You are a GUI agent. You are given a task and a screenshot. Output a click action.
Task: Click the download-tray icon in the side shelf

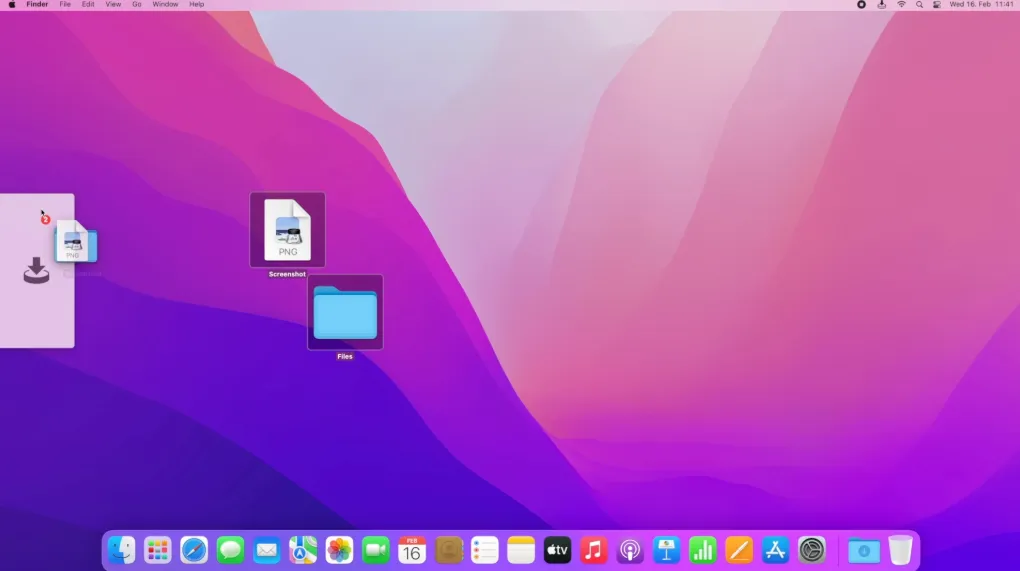click(x=36, y=270)
